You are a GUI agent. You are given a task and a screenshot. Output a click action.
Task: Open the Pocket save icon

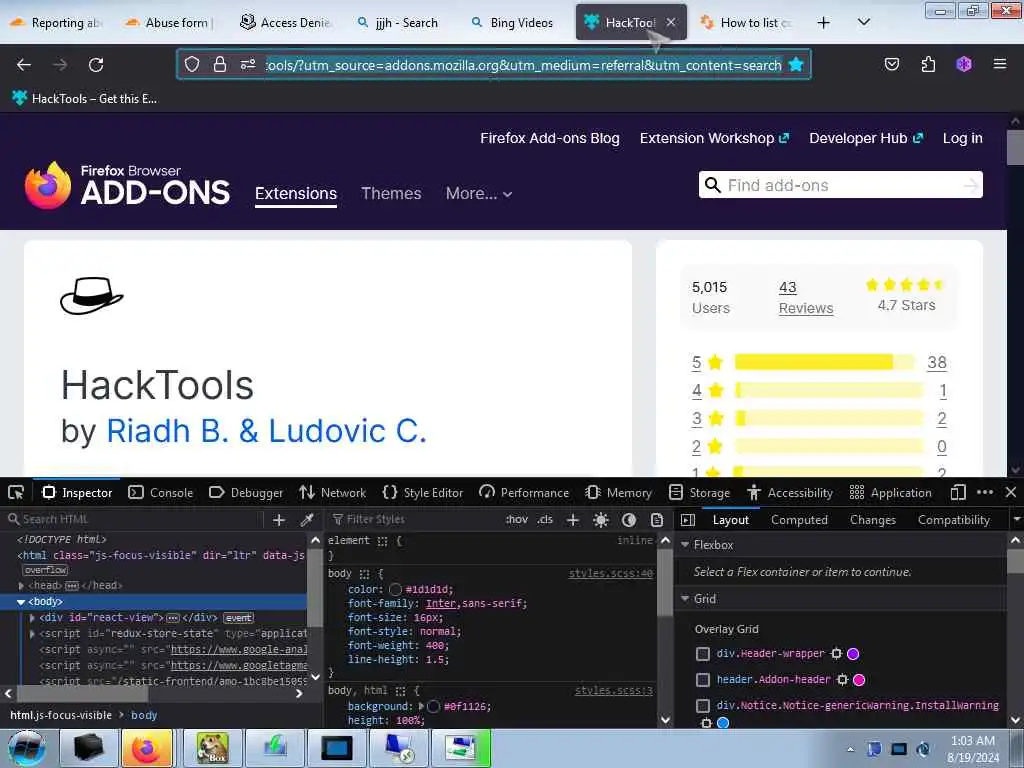click(x=891, y=64)
